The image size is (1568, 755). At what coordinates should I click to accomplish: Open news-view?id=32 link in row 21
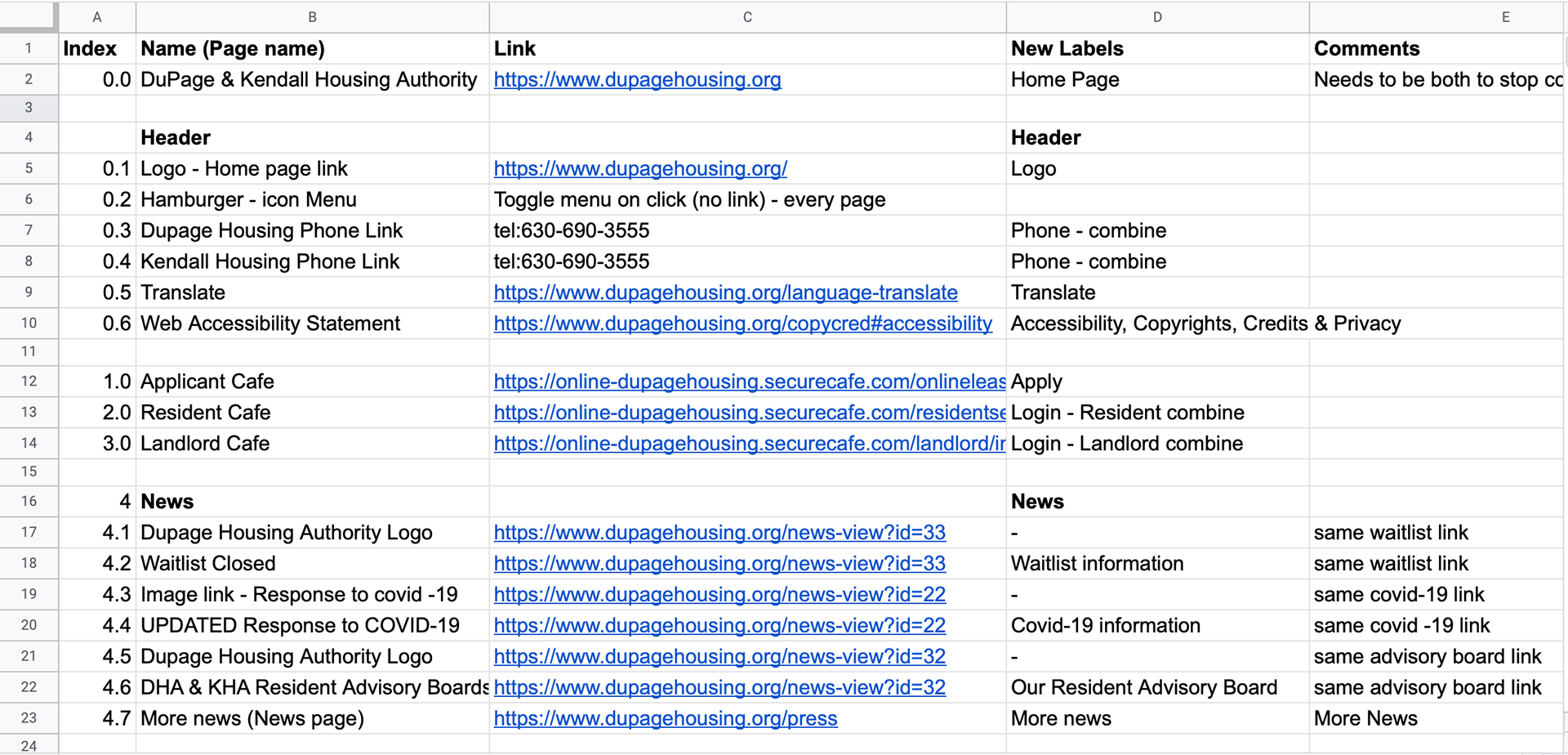point(719,658)
